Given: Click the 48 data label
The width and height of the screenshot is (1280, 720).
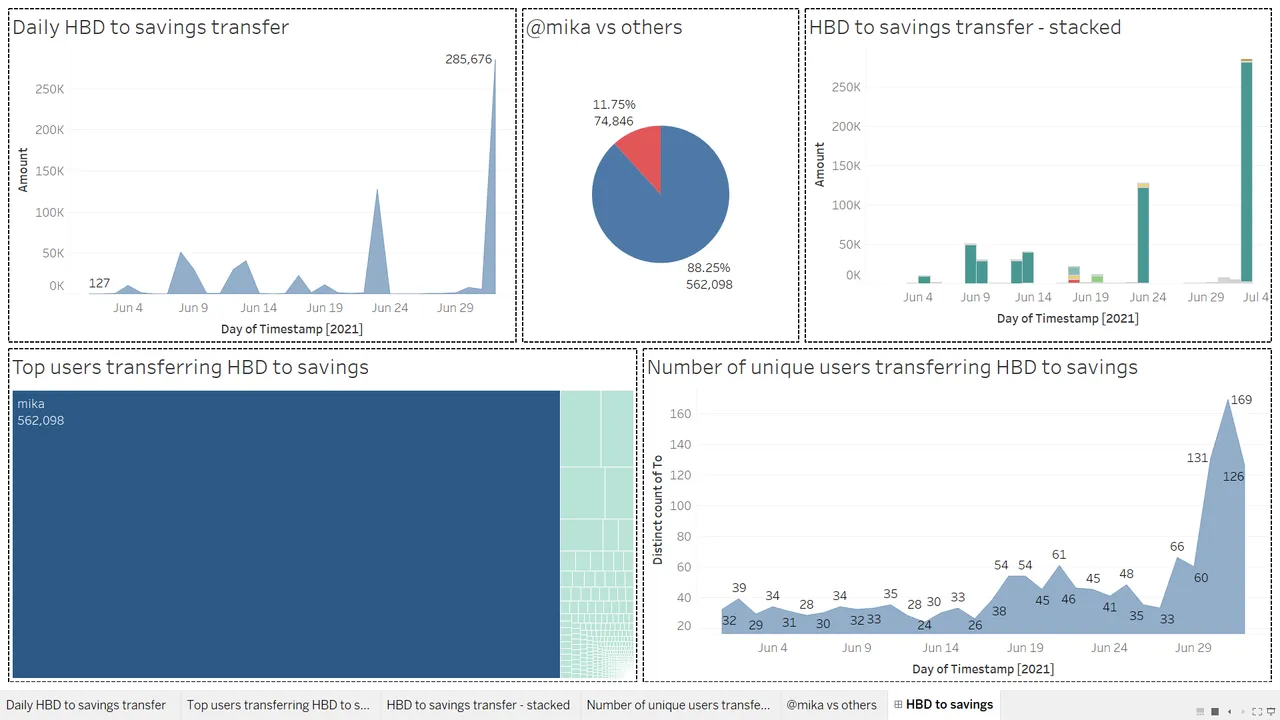Looking at the screenshot, I should pos(1126,574).
